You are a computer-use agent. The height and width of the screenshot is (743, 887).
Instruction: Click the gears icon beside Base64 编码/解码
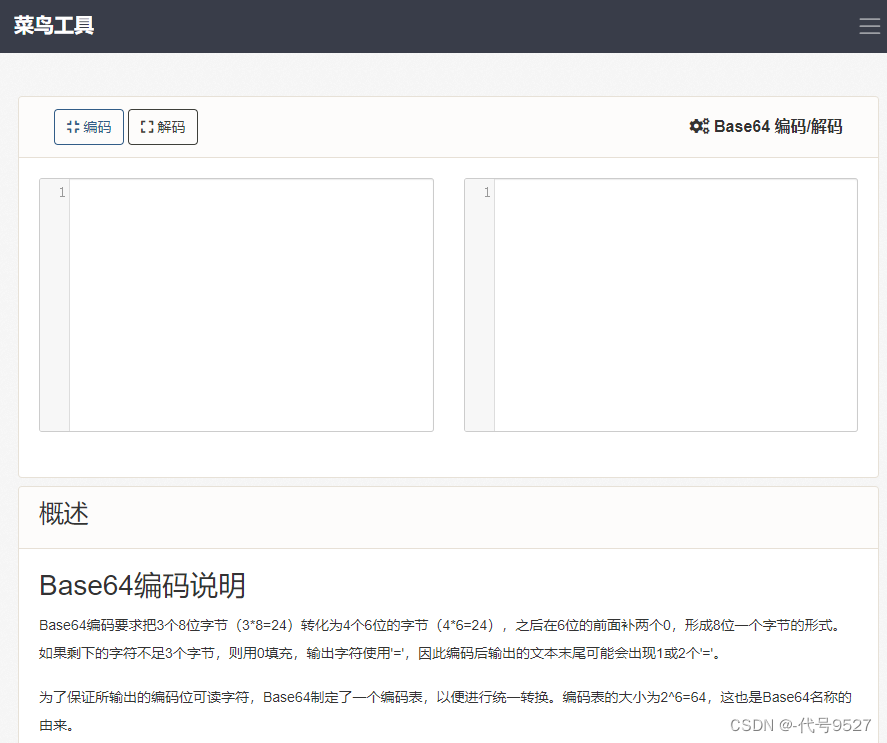pyautogui.click(x=698, y=126)
